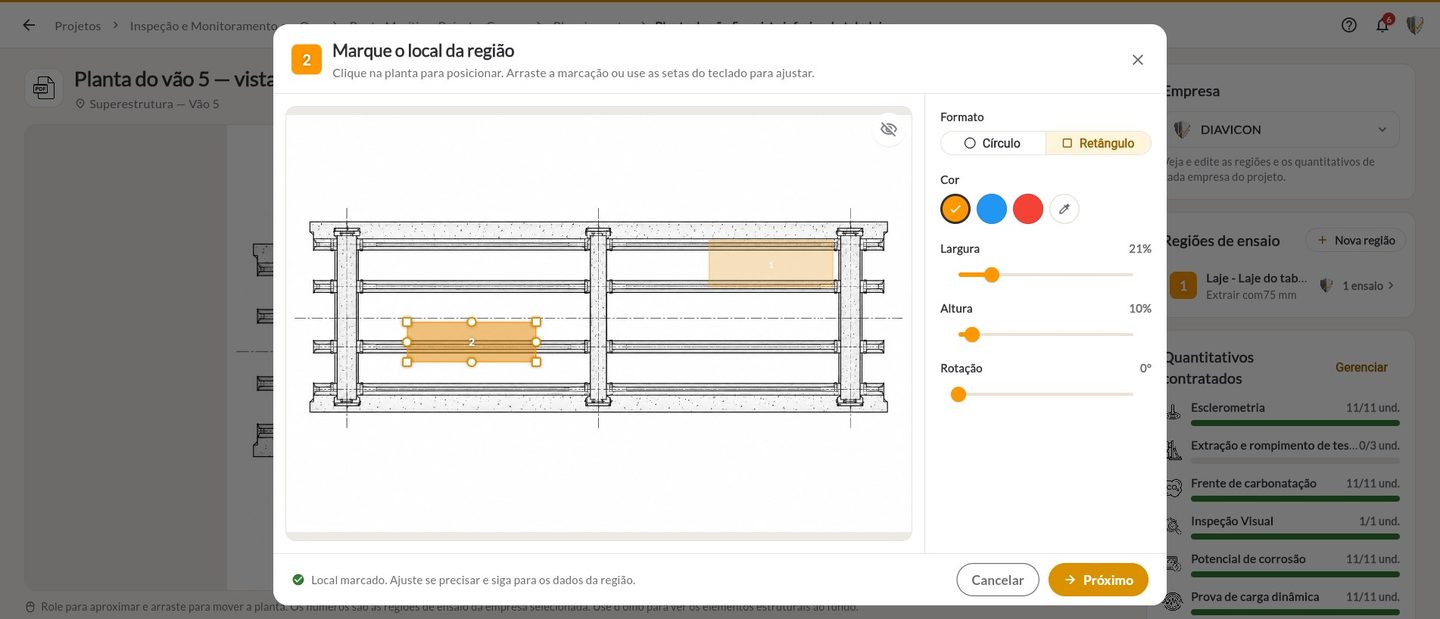The height and width of the screenshot is (619, 1440).
Task: Click the Potencial de corrosão icon
Action: (1174, 564)
